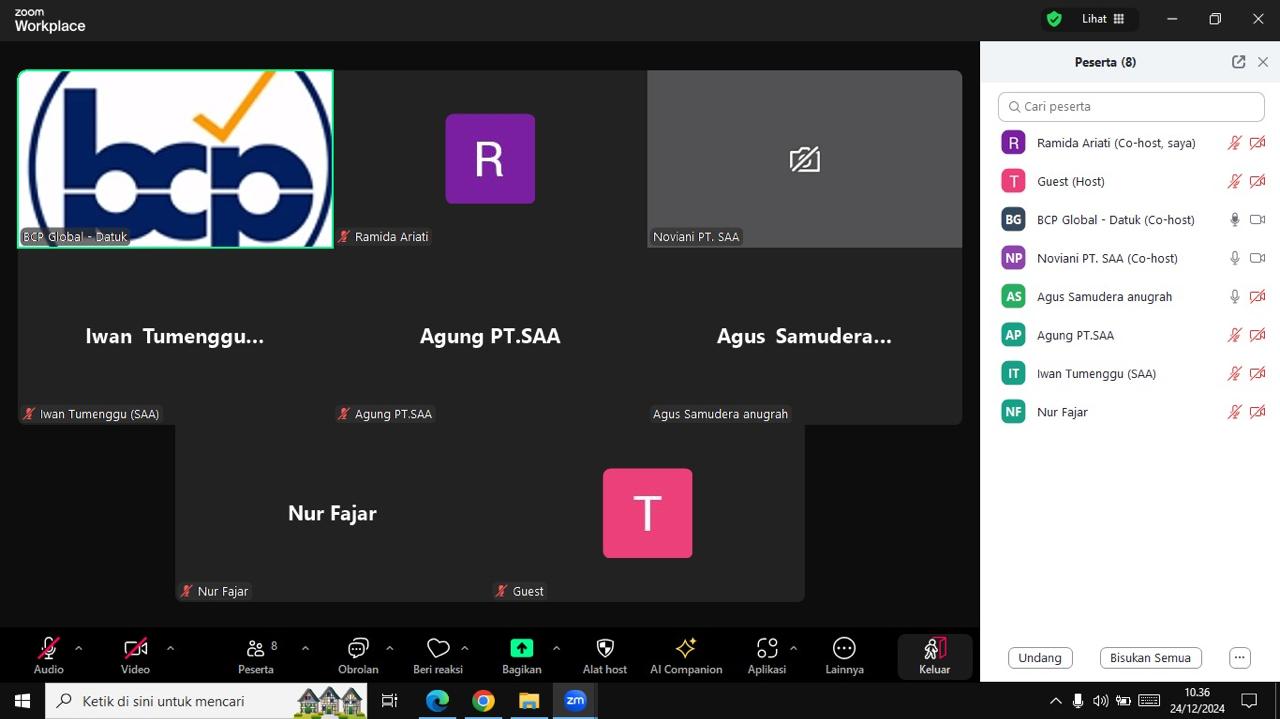Image resolution: width=1280 pixels, height=719 pixels.
Task: Expand the Audio options arrow
Action: click(79, 648)
